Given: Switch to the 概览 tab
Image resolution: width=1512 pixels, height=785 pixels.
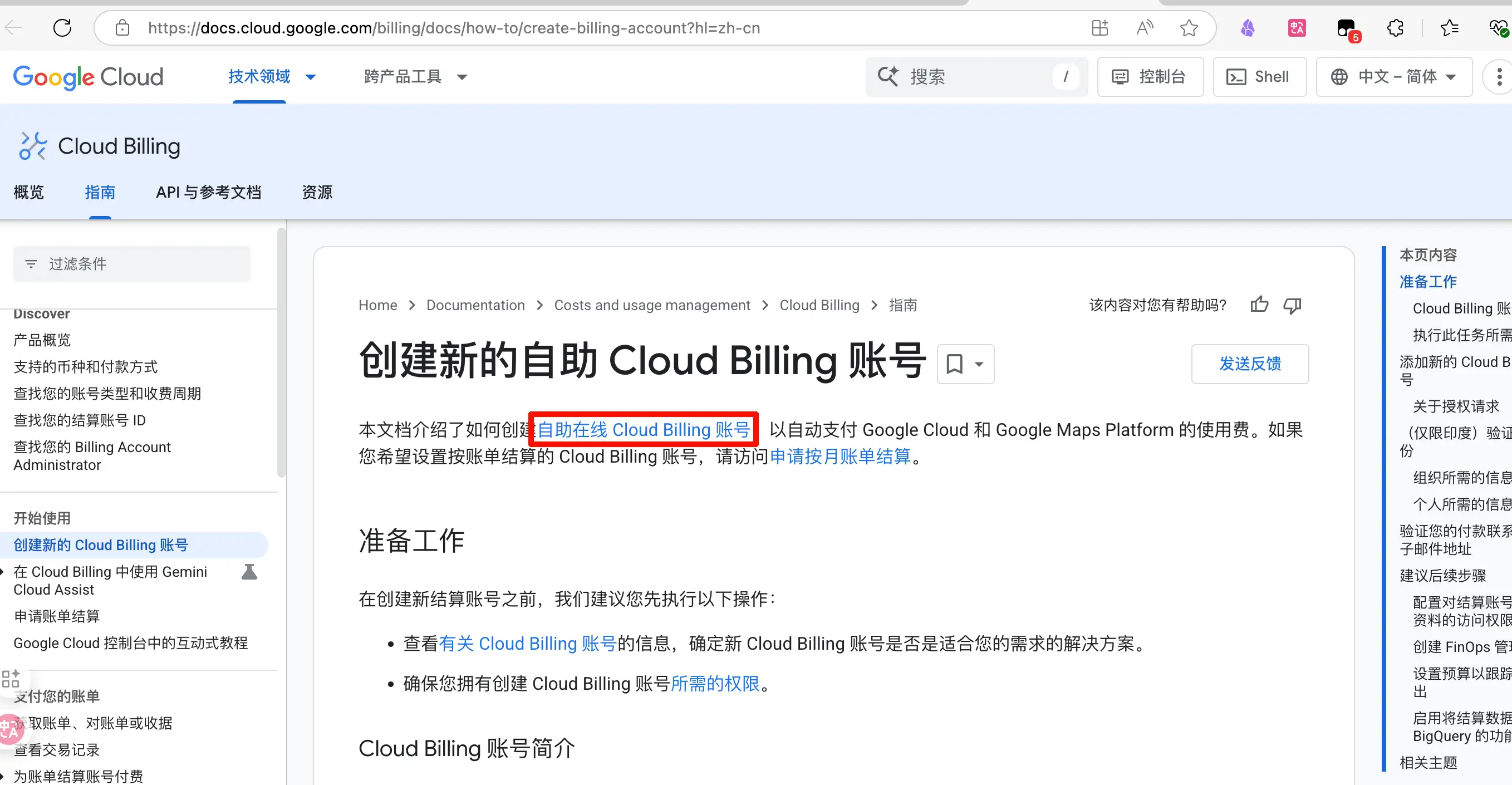Looking at the screenshot, I should (x=29, y=192).
